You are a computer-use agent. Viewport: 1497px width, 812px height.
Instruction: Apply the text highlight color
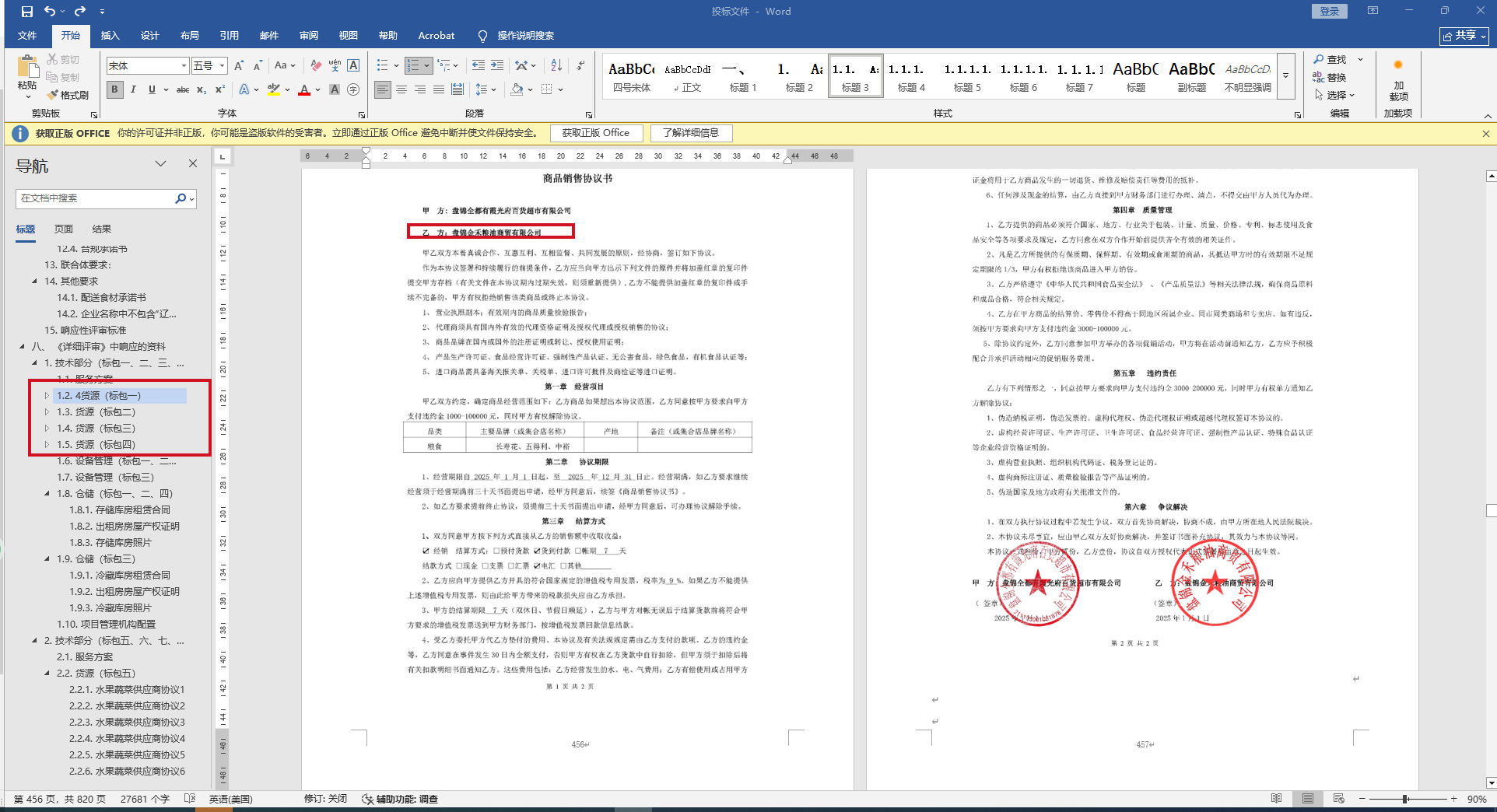tap(274, 89)
